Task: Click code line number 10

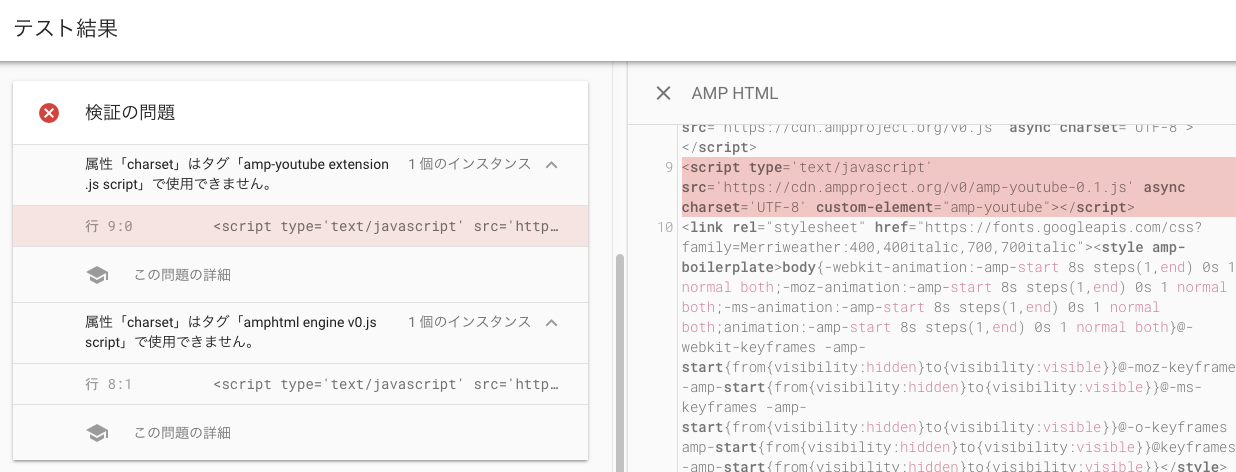Action: pos(665,227)
